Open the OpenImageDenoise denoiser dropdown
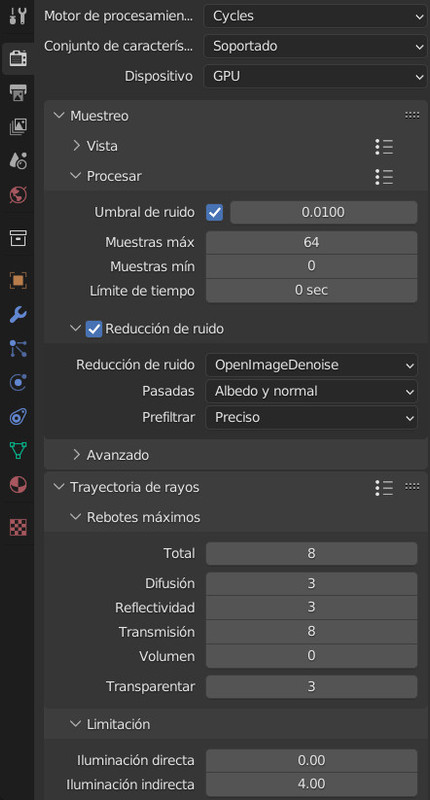The image size is (430, 800). pos(312,365)
